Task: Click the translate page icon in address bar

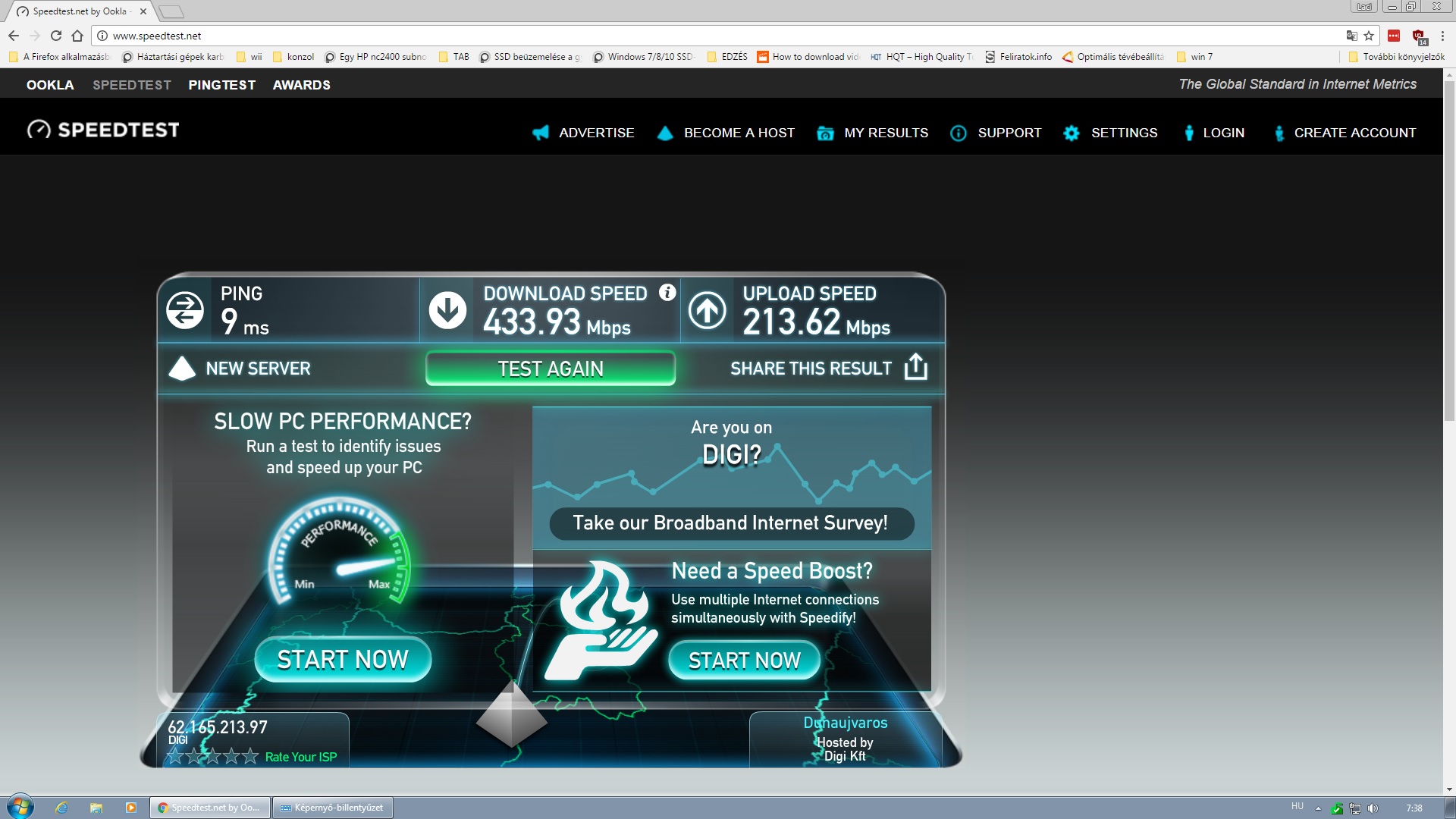Action: click(x=1351, y=36)
